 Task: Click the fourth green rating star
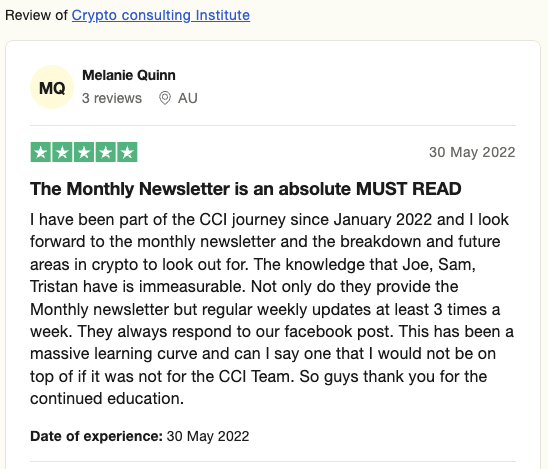tap(106, 152)
